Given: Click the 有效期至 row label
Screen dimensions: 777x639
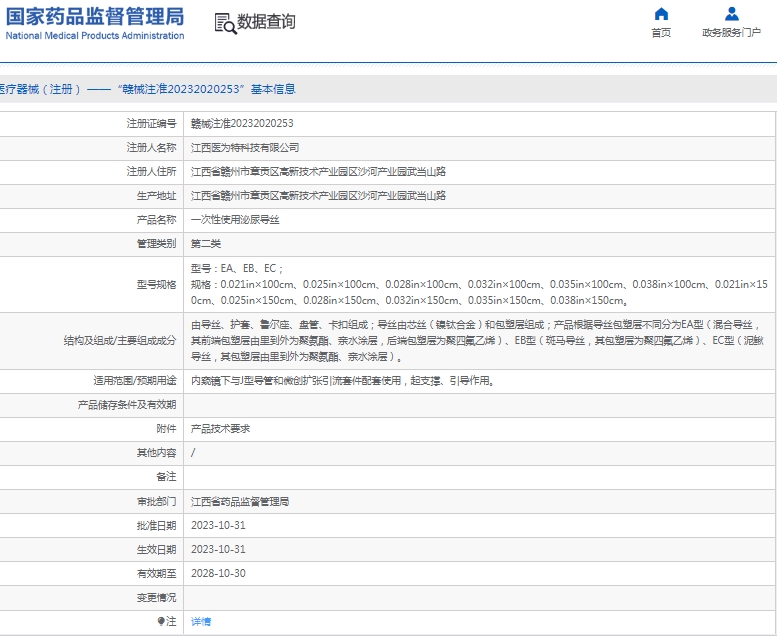Looking at the screenshot, I should tap(156, 574).
